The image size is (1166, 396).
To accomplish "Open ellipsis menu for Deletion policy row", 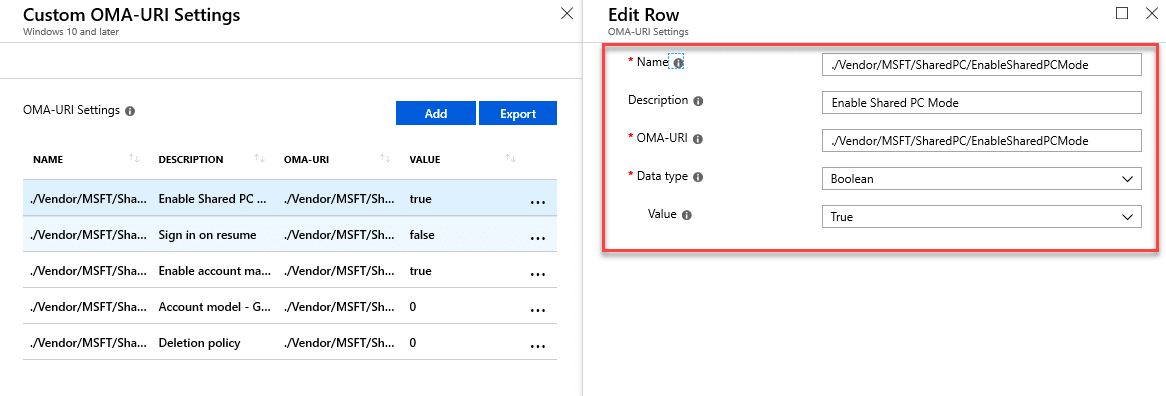I will (538, 346).
